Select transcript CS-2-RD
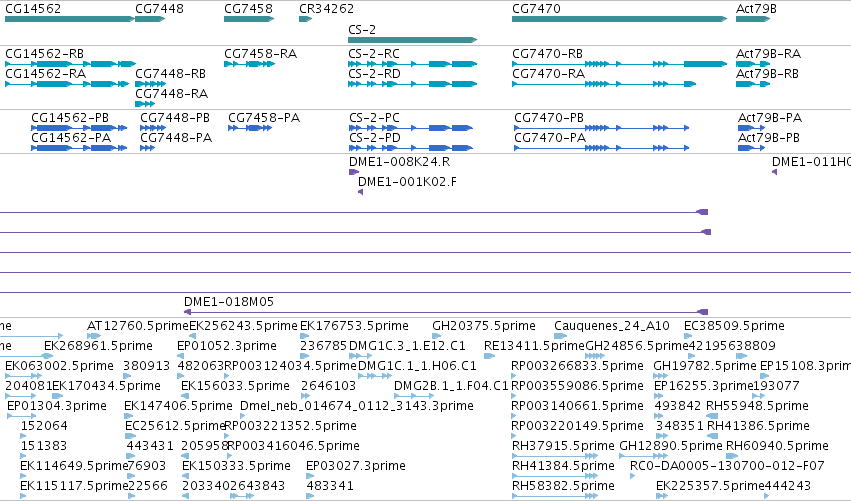 coord(412,84)
